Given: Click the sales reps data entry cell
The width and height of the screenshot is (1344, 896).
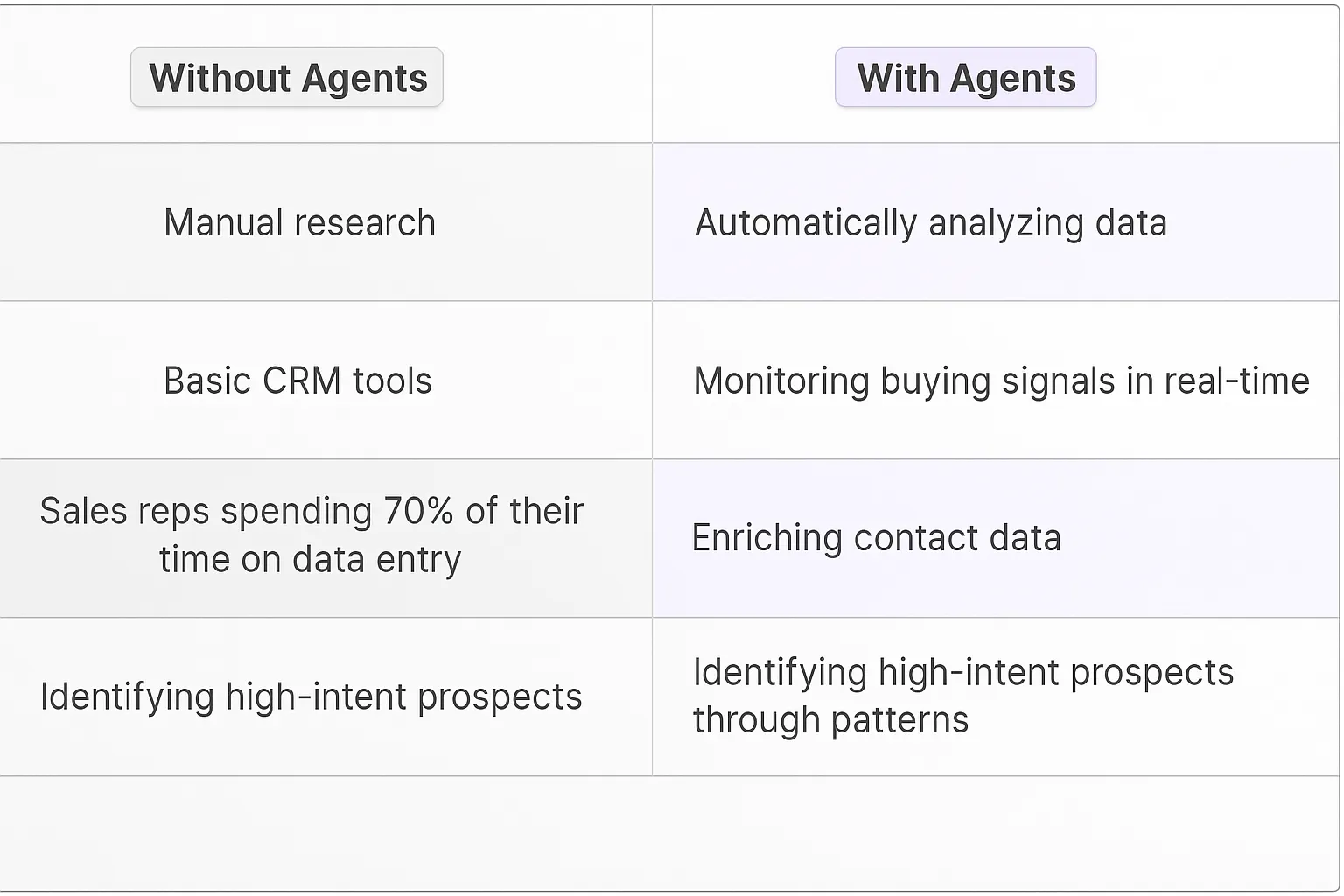Looking at the screenshot, I should 311,535.
